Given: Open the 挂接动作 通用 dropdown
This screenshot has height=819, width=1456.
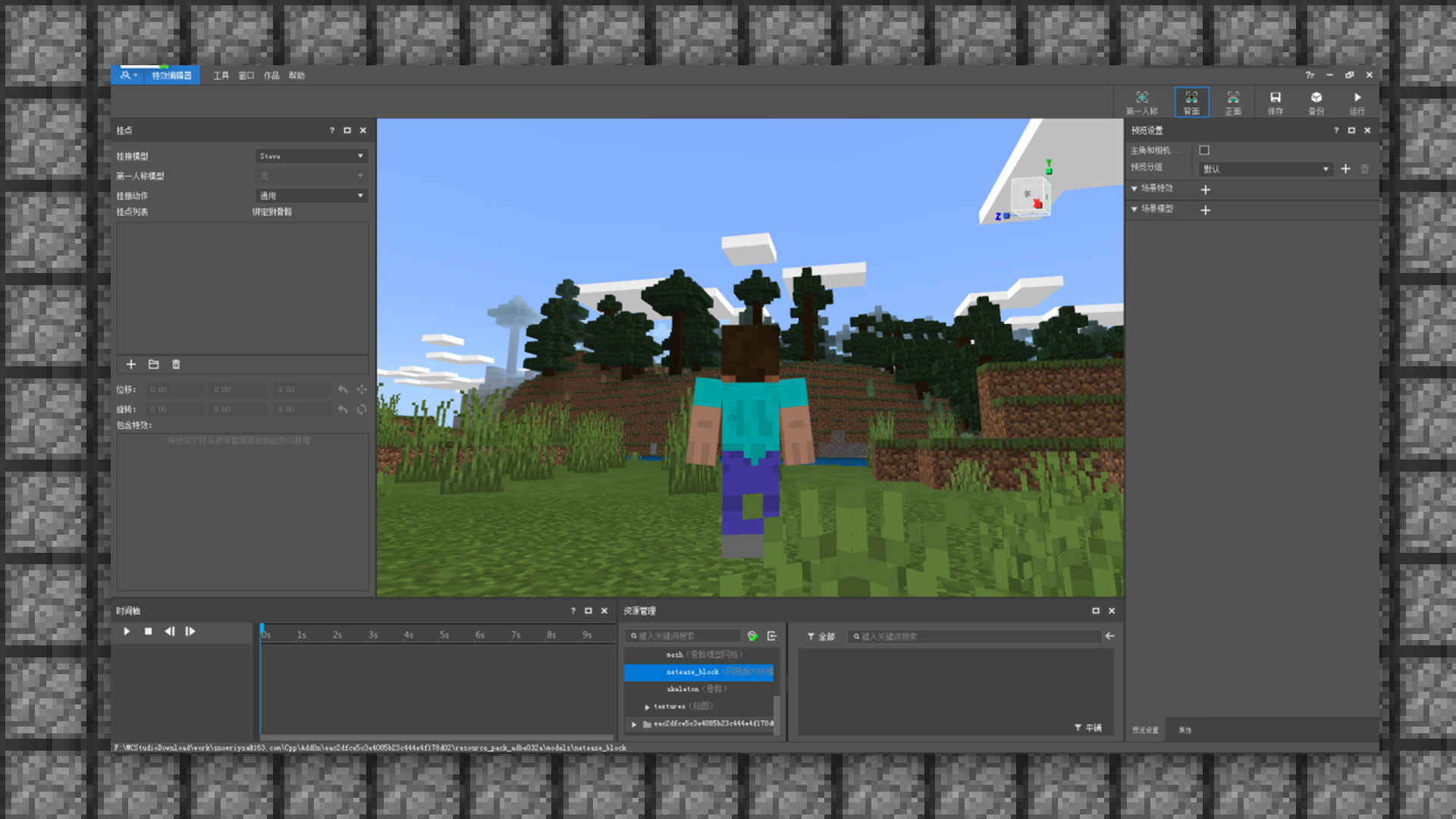Looking at the screenshot, I should [x=312, y=196].
